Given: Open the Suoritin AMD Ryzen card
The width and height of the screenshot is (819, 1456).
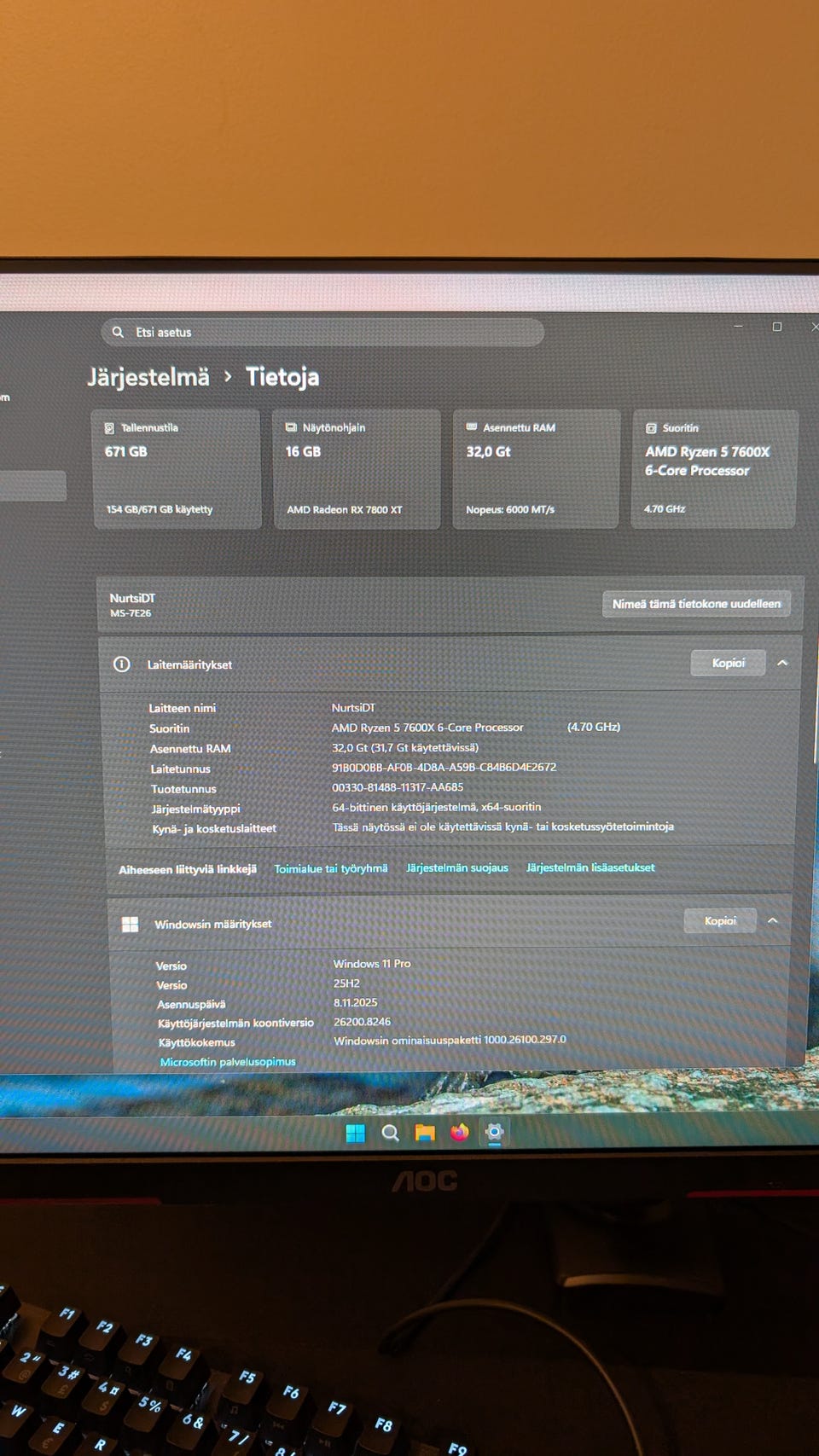Looking at the screenshot, I should [x=715, y=469].
